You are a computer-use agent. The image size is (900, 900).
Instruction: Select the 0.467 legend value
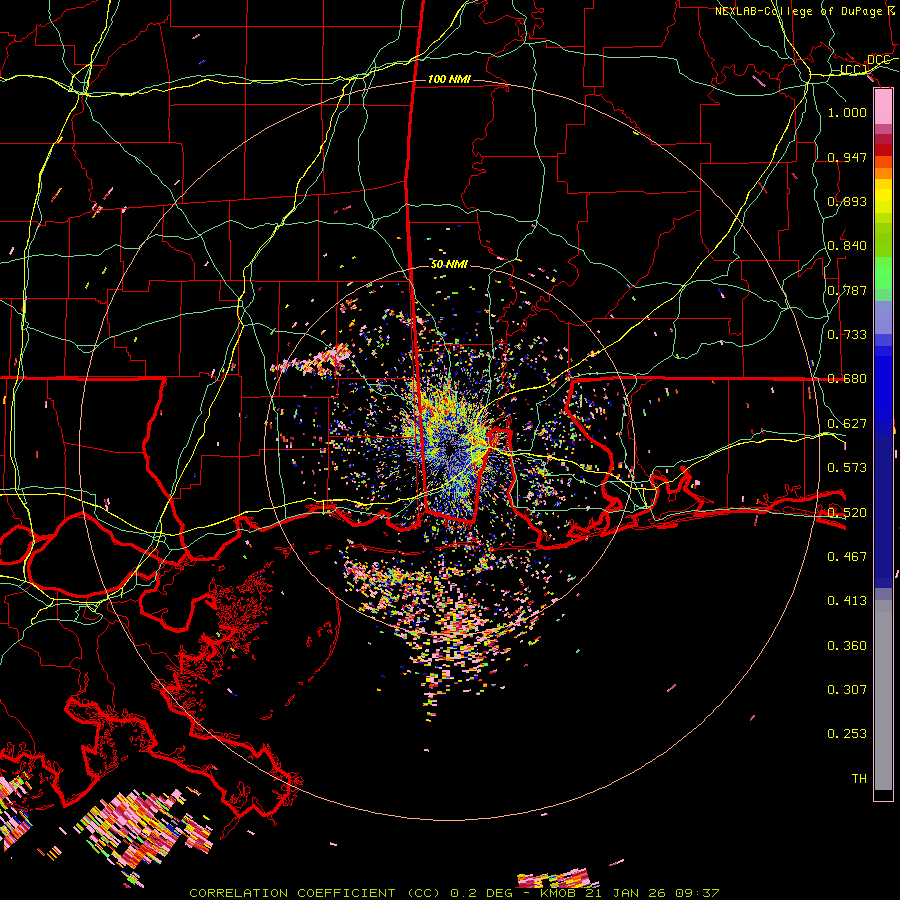tap(847, 557)
